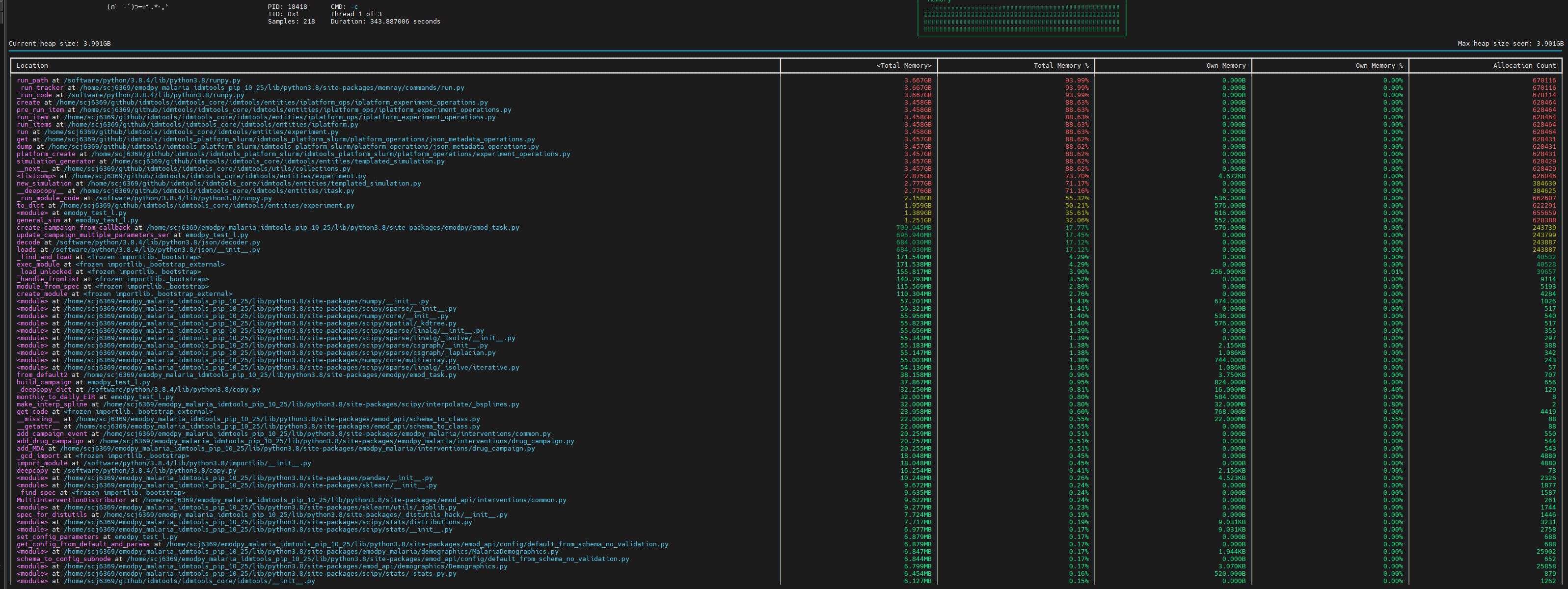Select the run_path at runpy.py row

tap(129, 80)
